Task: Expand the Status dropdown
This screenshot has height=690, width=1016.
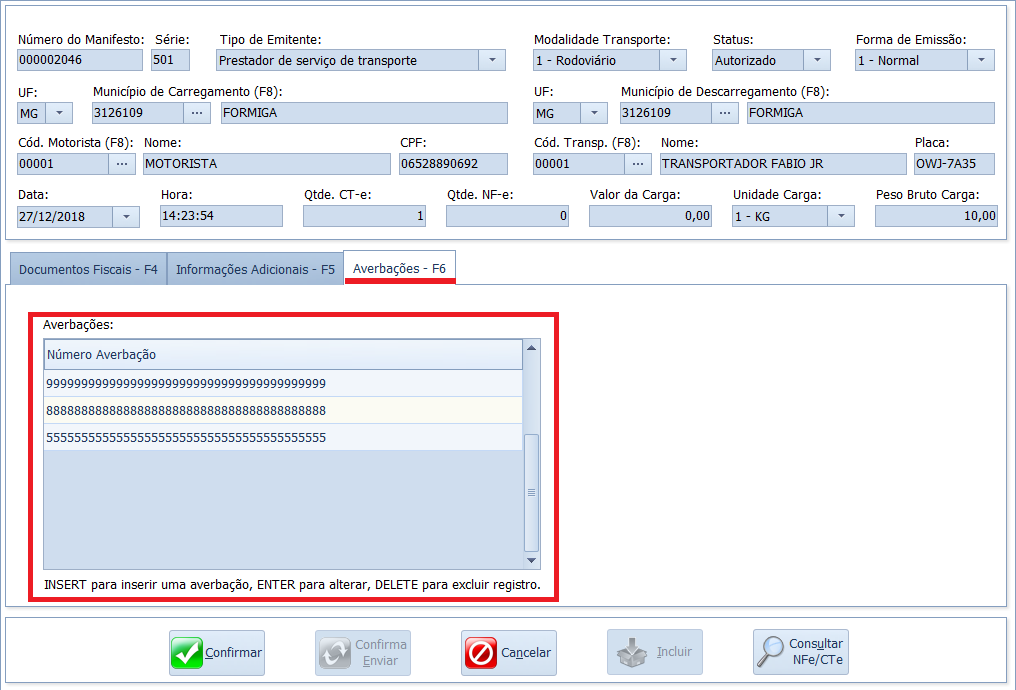Action: (x=817, y=60)
